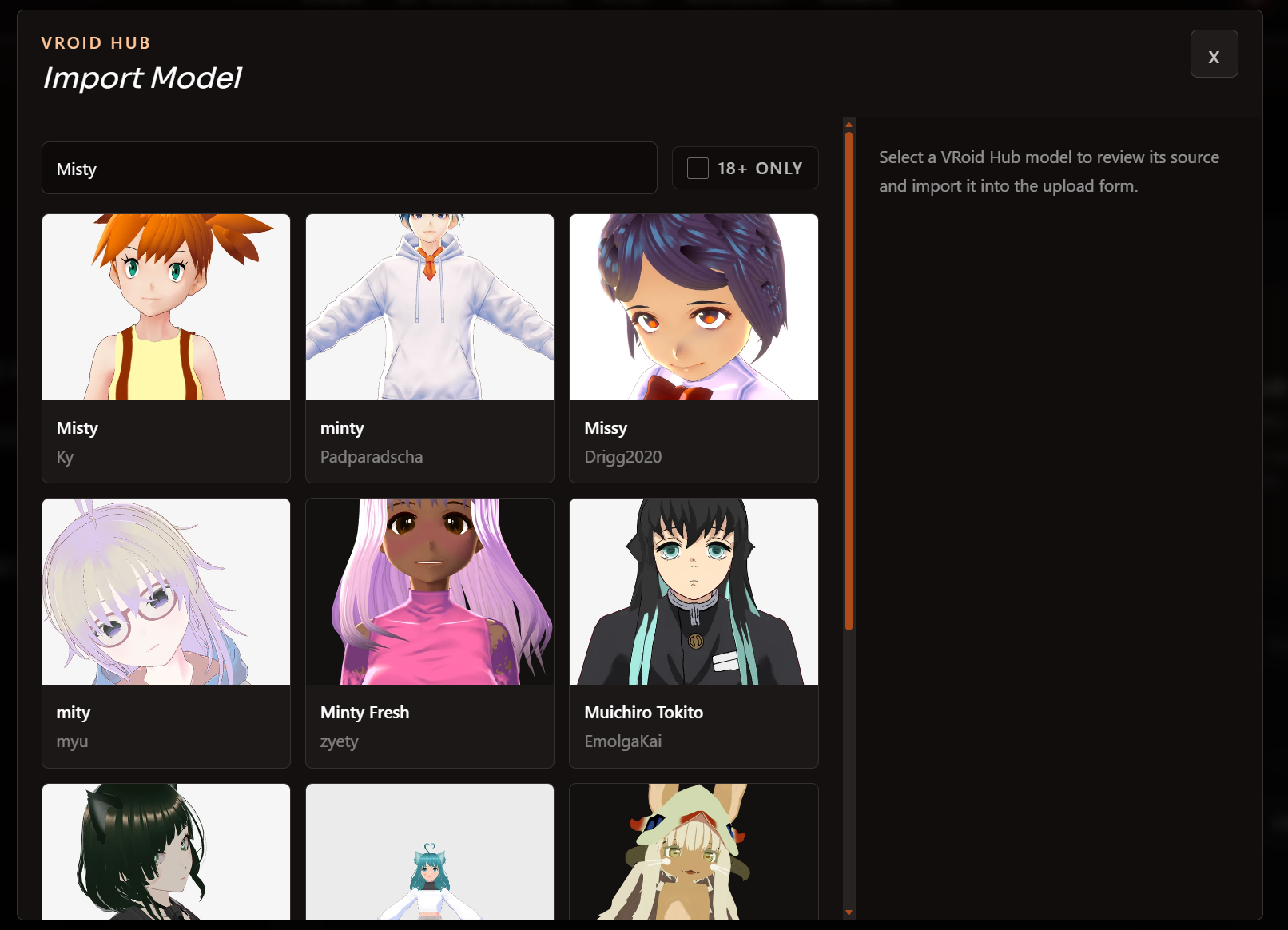
Task: Choose the rabbit-eared hat model thumbnail
Action: pyautogui.click(x=694, y=852)
